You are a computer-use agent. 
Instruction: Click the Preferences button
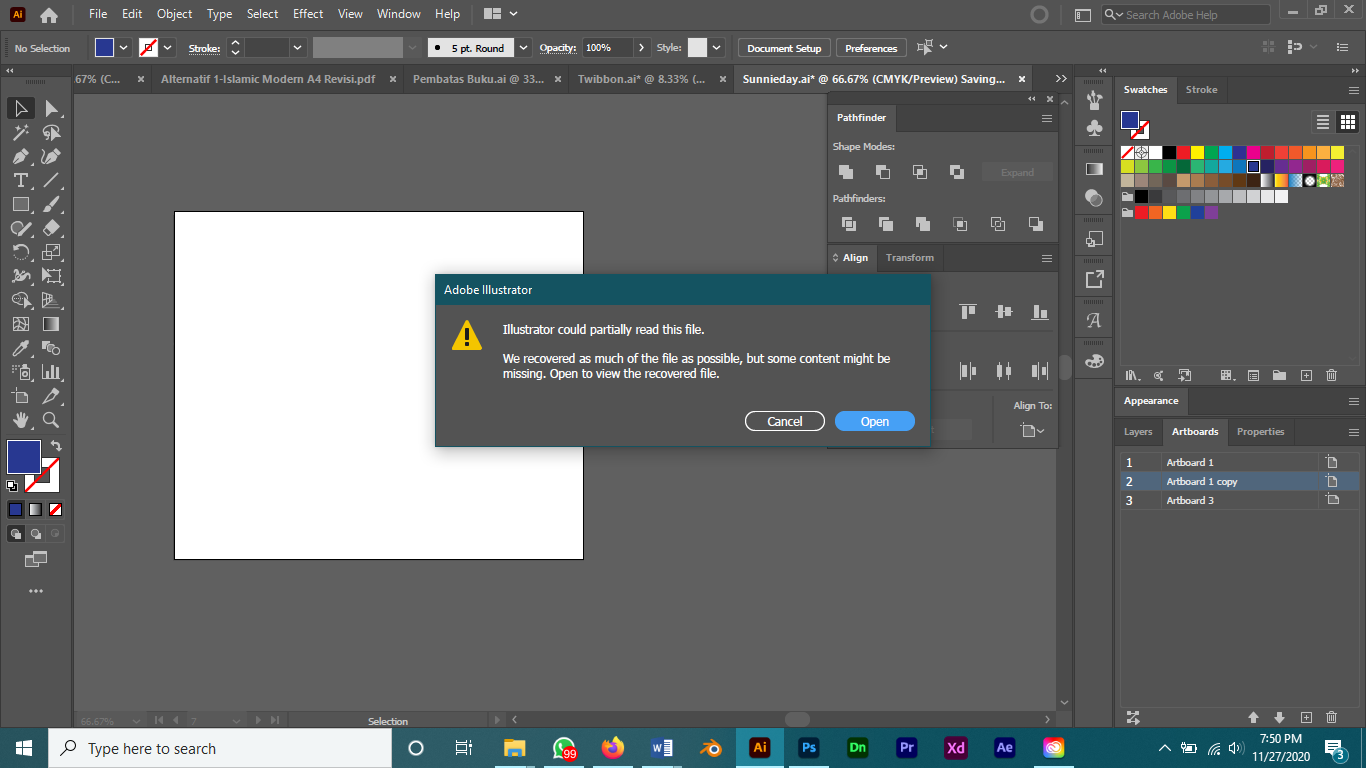pyautogui.click(x=871, y=48)
